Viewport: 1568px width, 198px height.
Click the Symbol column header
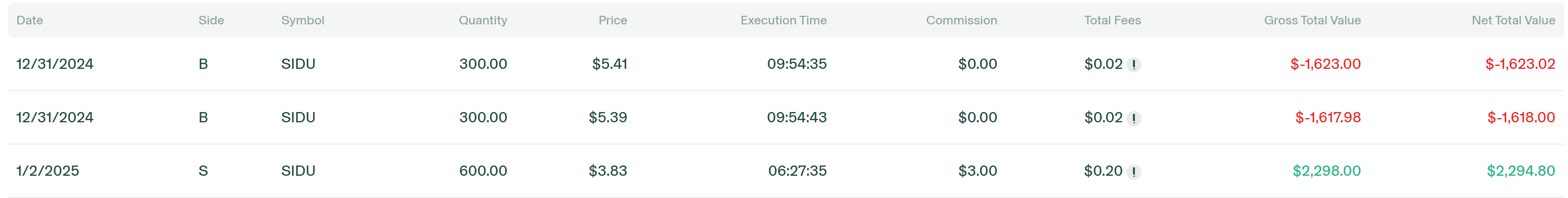(x=302, y=20)
